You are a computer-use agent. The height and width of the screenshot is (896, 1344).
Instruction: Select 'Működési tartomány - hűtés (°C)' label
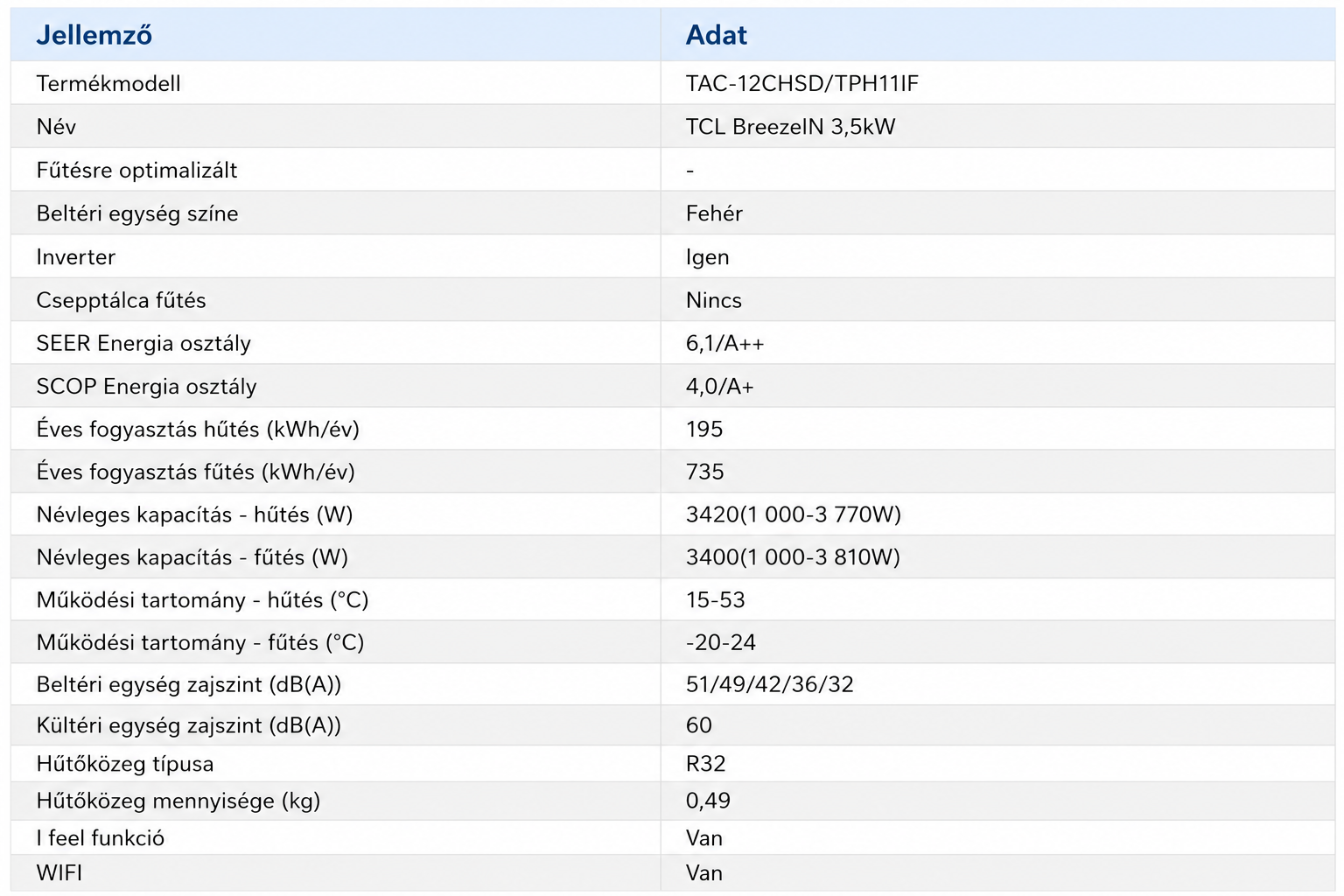(x=202, y=600)
